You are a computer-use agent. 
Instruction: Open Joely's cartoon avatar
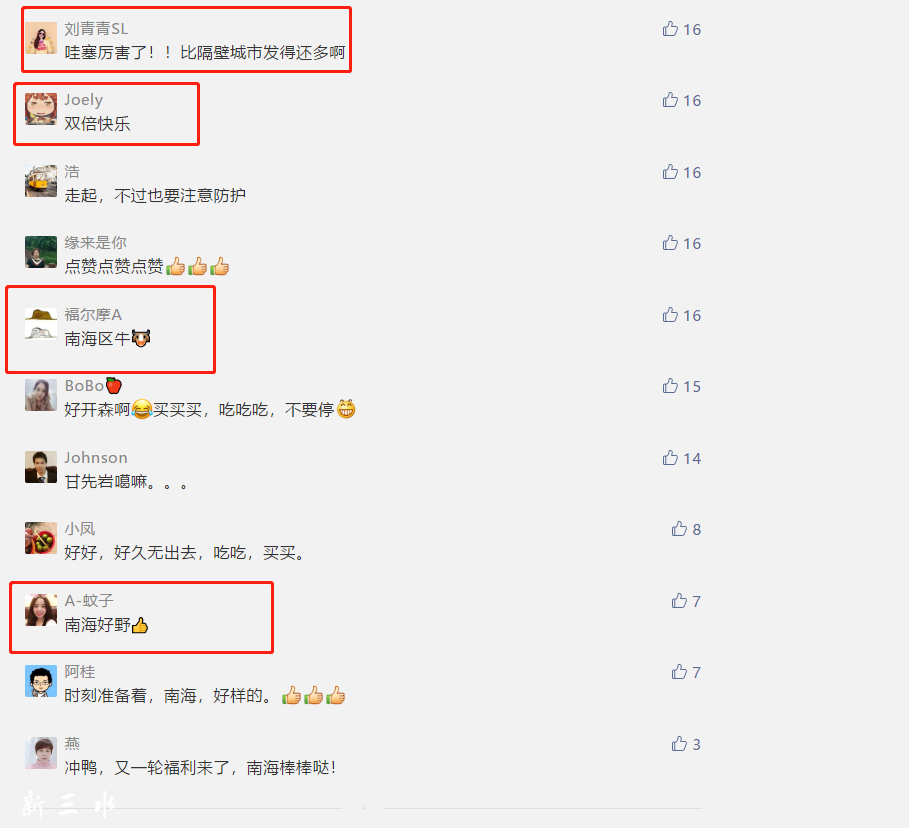click(41, 109)
